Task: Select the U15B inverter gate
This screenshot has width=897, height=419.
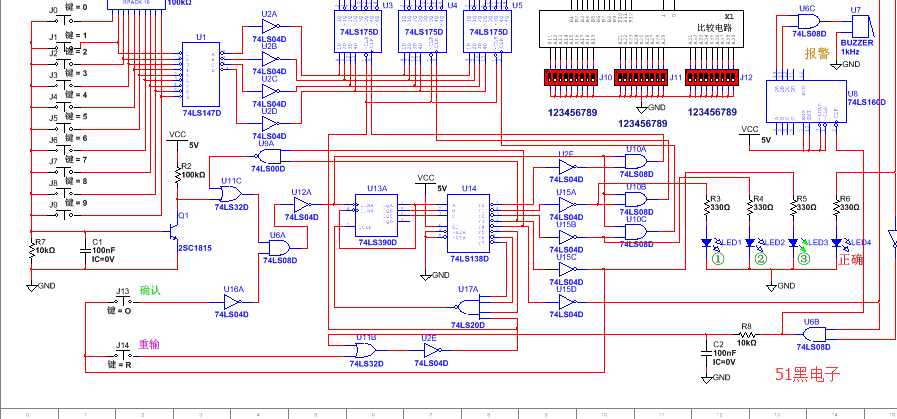Action: point(568,237)
